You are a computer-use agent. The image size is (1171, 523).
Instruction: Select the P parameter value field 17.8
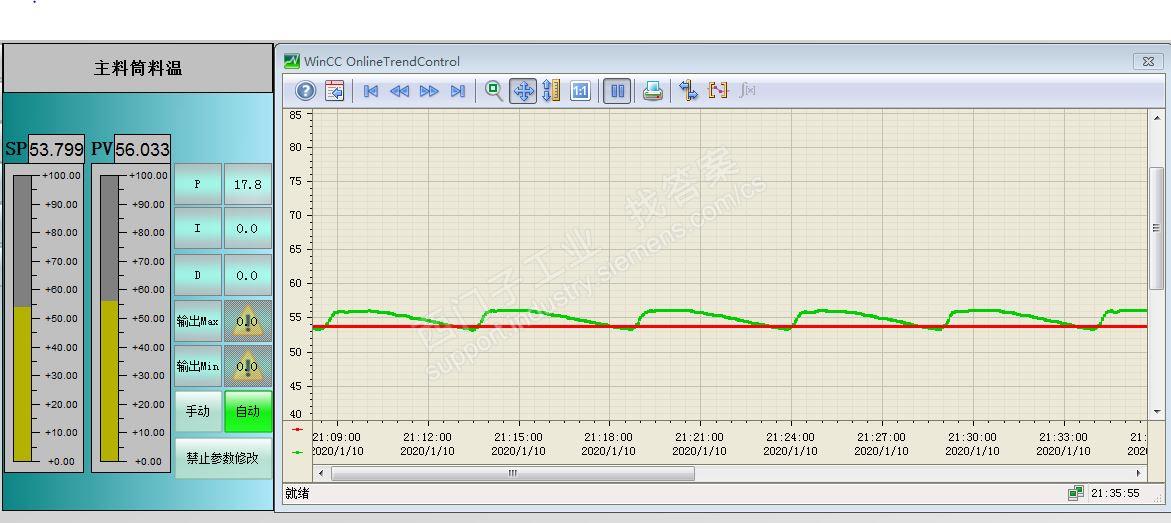click(x=248, y=184)
